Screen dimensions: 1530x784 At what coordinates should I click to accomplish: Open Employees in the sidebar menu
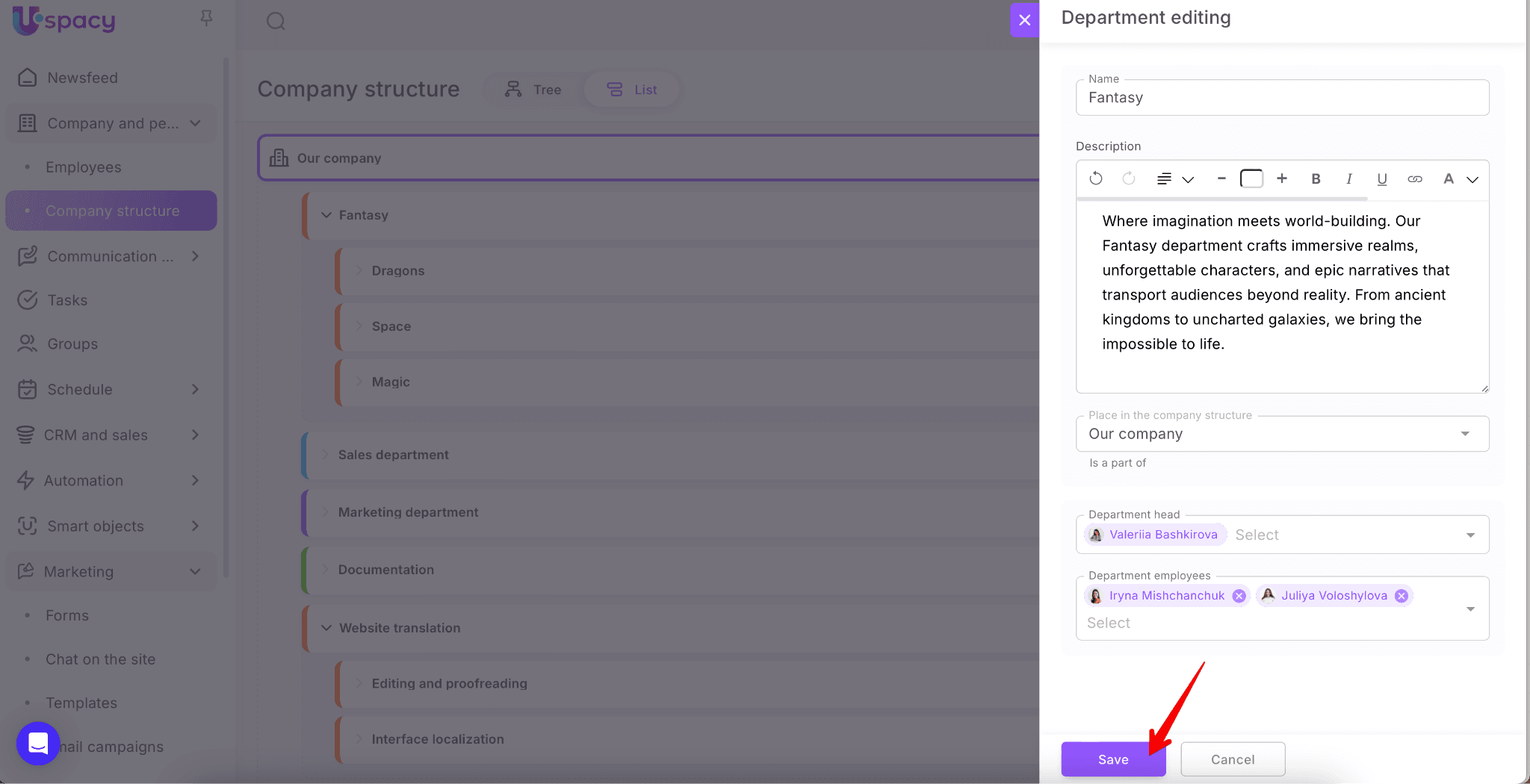click(83, 167)
